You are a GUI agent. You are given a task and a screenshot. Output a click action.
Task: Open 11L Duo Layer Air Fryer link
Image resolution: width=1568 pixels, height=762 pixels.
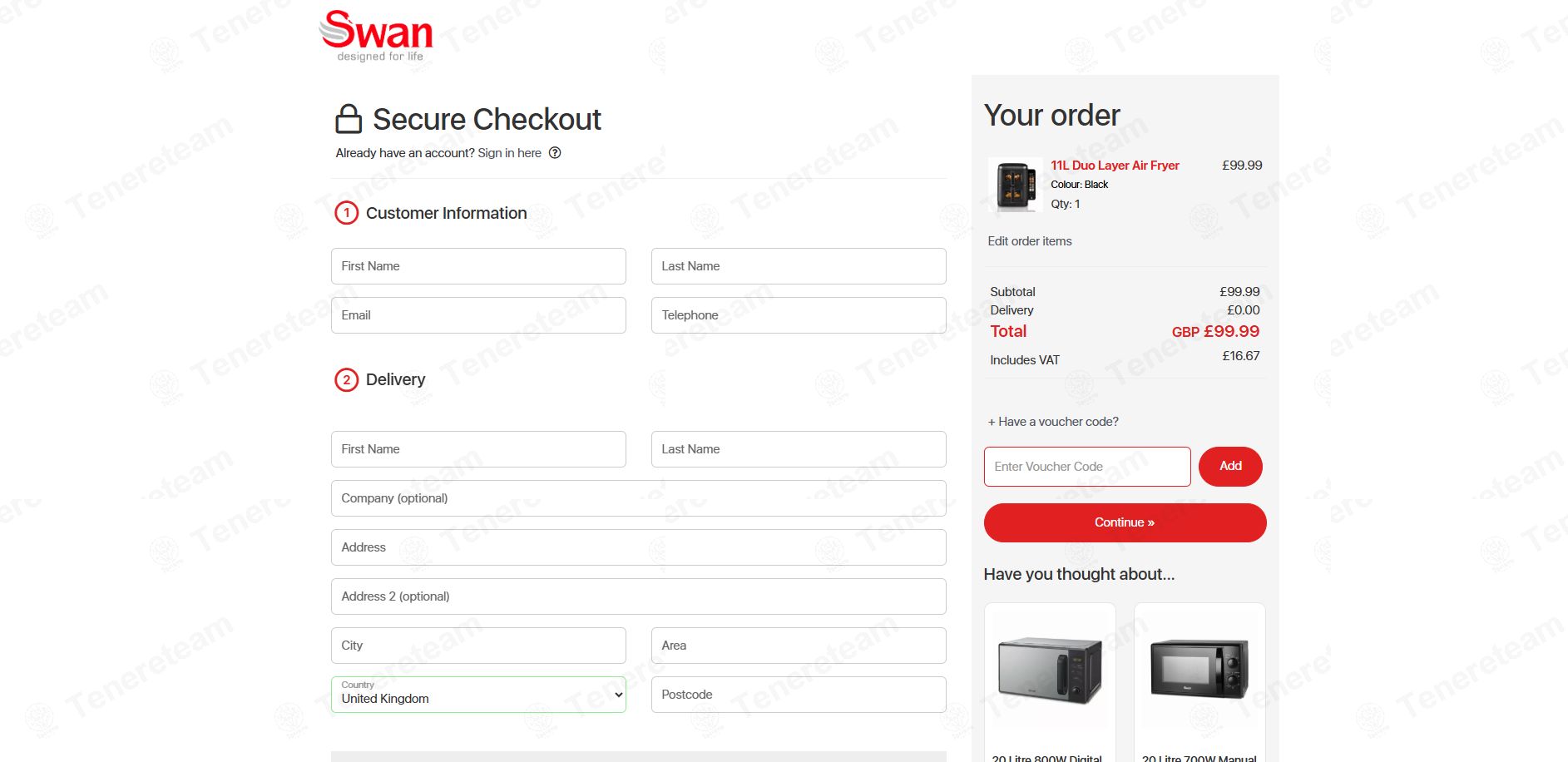point(1115,166)
